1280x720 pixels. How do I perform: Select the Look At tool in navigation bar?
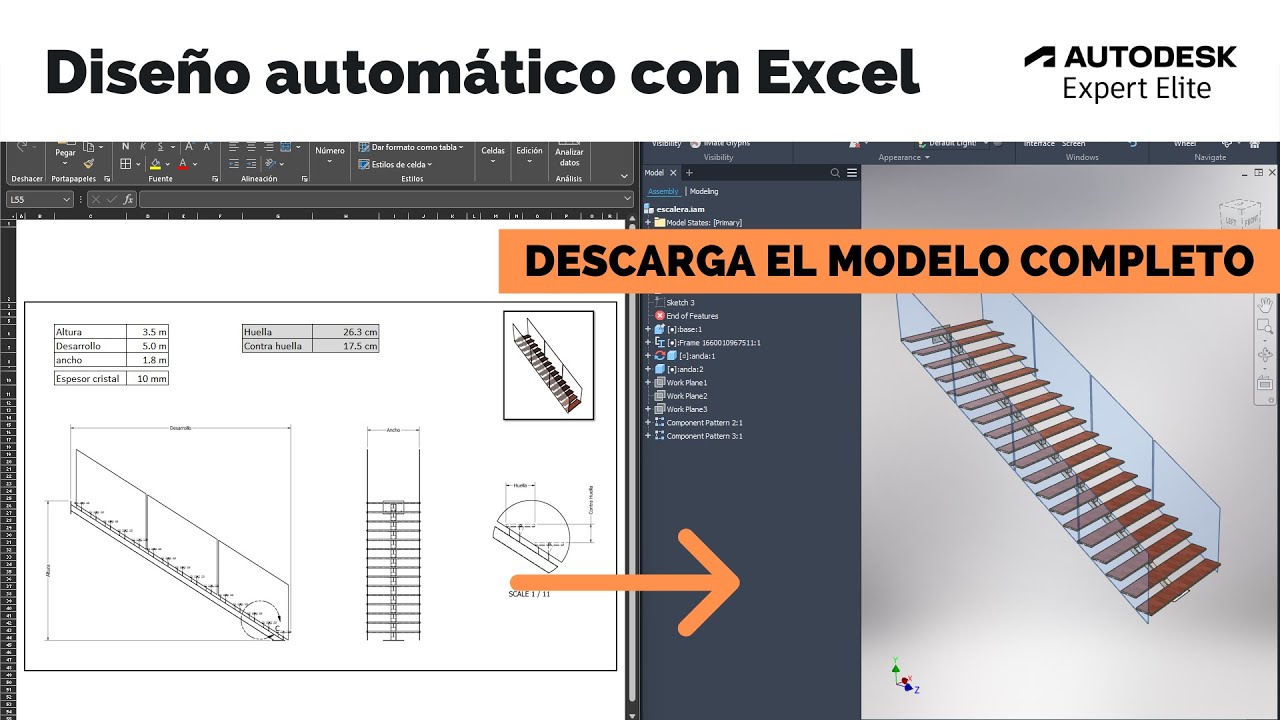[x=1265, y=382]
